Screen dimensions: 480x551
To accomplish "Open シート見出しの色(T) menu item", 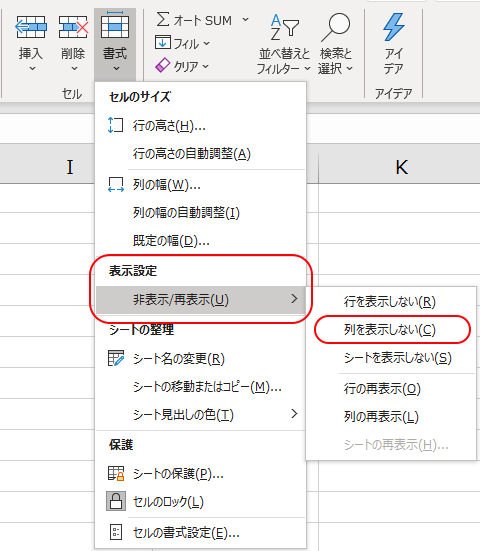I will [x=201, y=415].
